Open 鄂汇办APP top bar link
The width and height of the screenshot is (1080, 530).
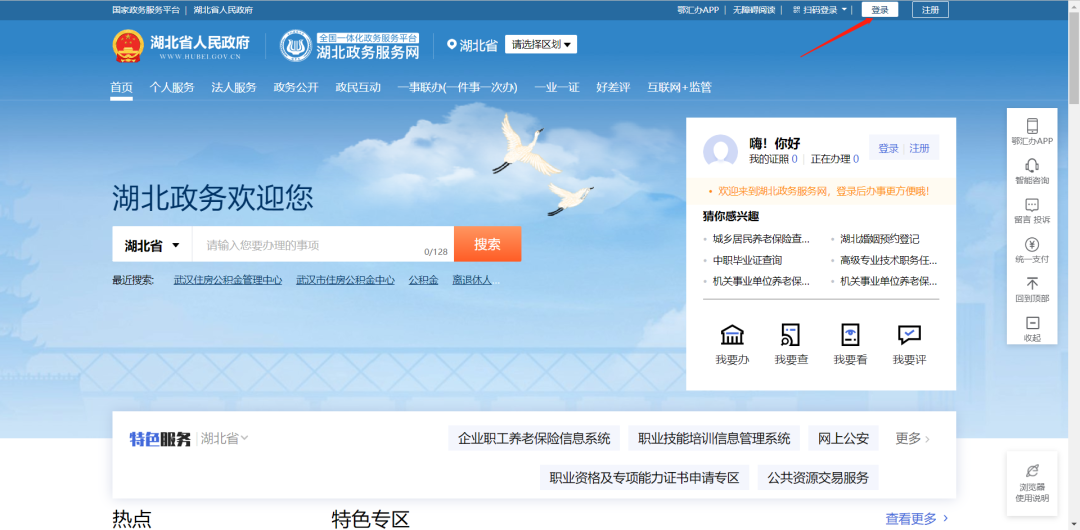pos(698,10)
